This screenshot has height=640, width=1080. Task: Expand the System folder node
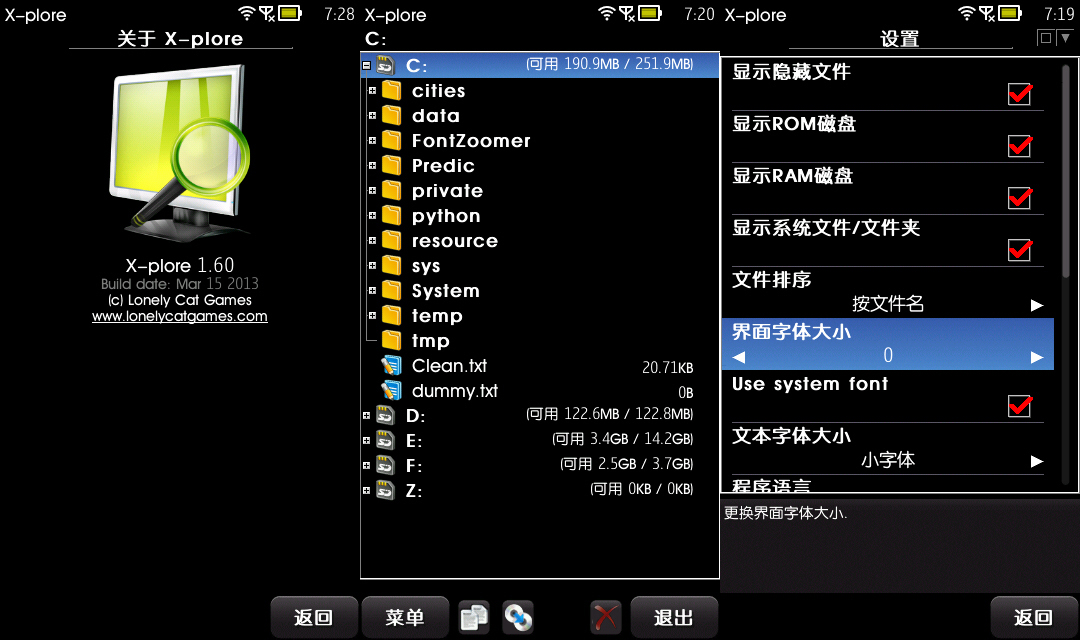[372, 291]
